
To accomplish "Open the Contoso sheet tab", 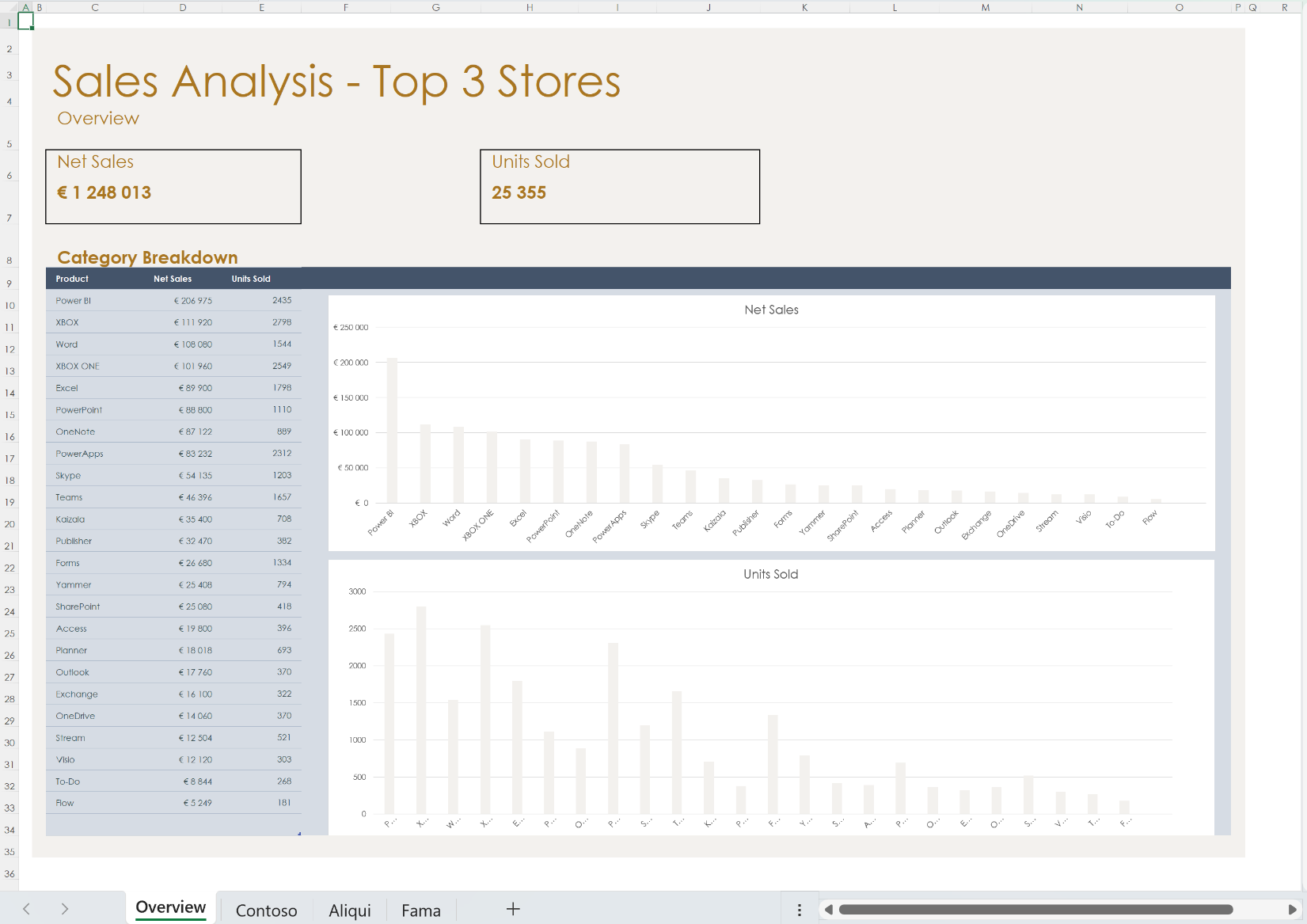I will (x=266, y=911).
